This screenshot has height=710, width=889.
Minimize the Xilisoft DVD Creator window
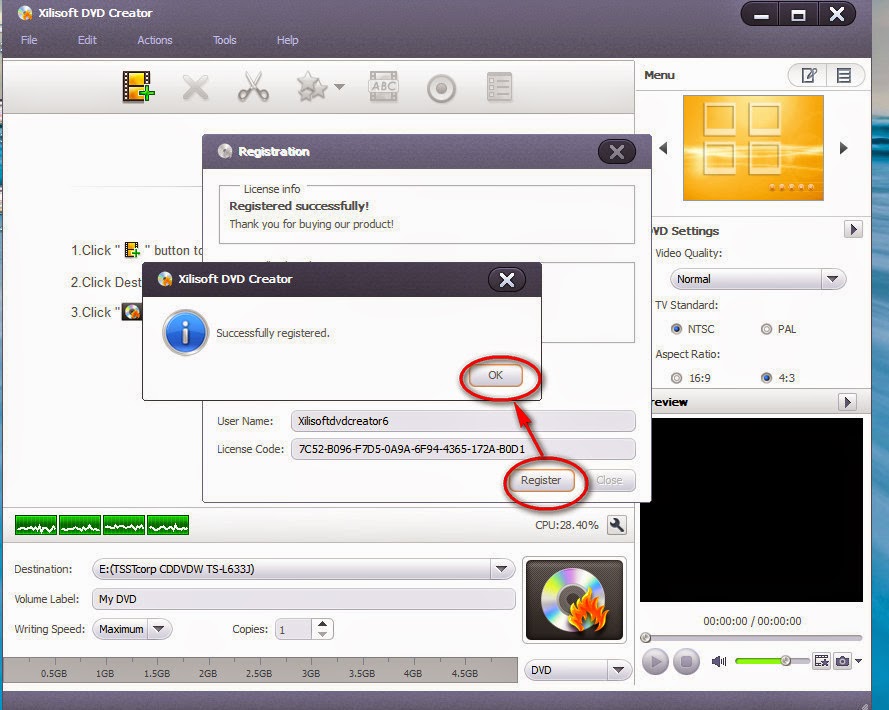[x=761, y=14]
